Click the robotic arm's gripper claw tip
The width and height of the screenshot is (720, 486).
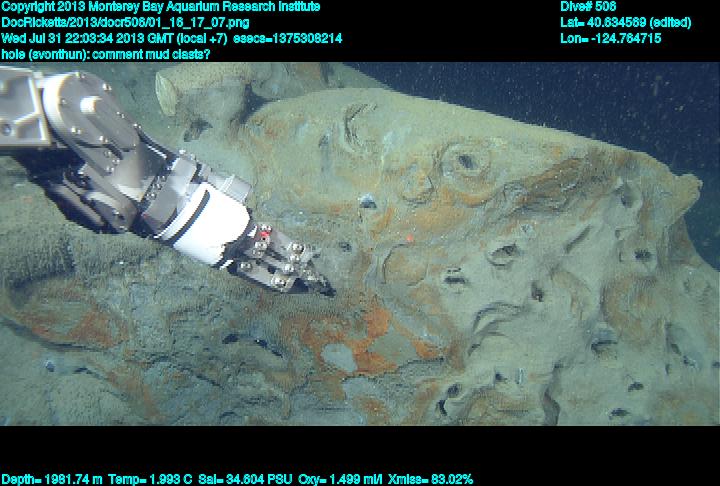[324, 289]
